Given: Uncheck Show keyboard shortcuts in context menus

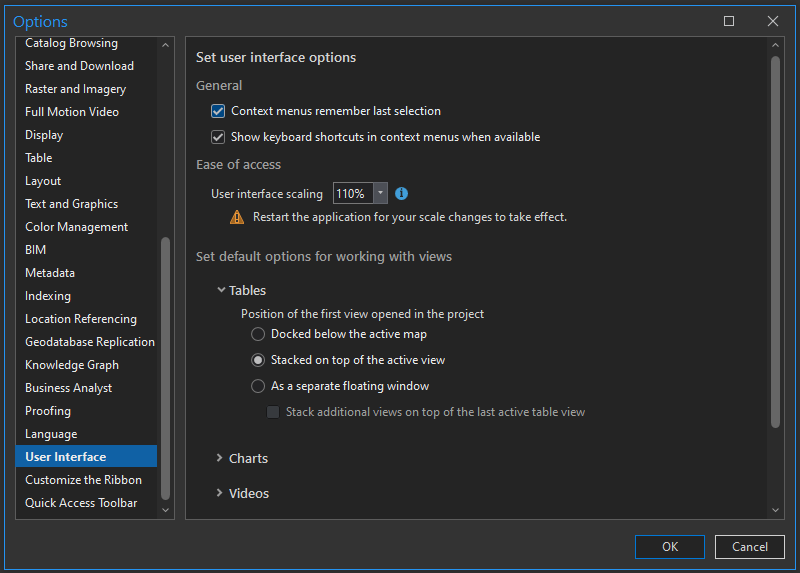Looking at the screenshot, I should click(x=218, y=137).
